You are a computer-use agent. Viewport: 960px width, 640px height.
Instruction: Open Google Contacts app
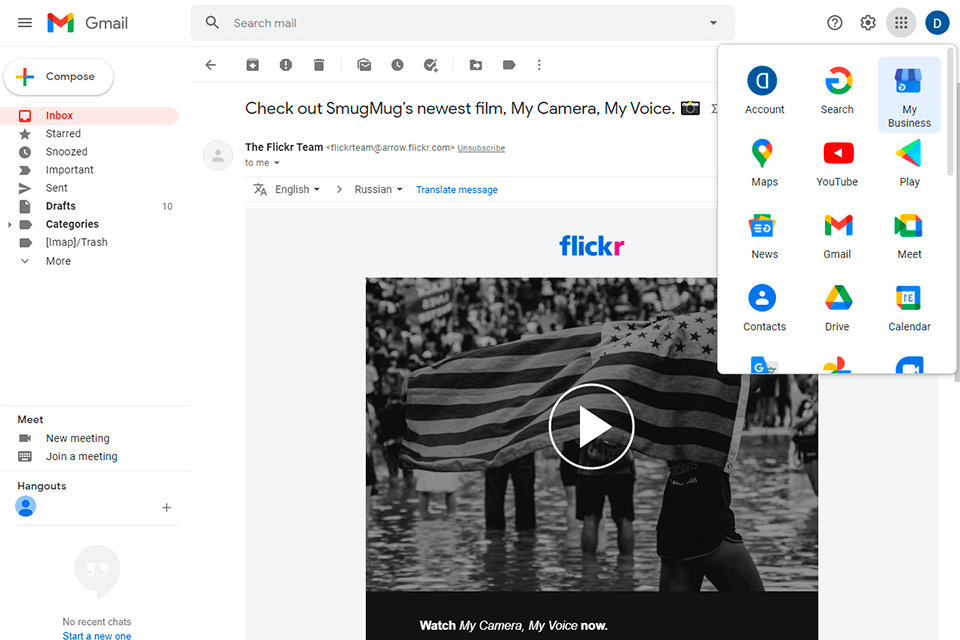pos(764,308)
